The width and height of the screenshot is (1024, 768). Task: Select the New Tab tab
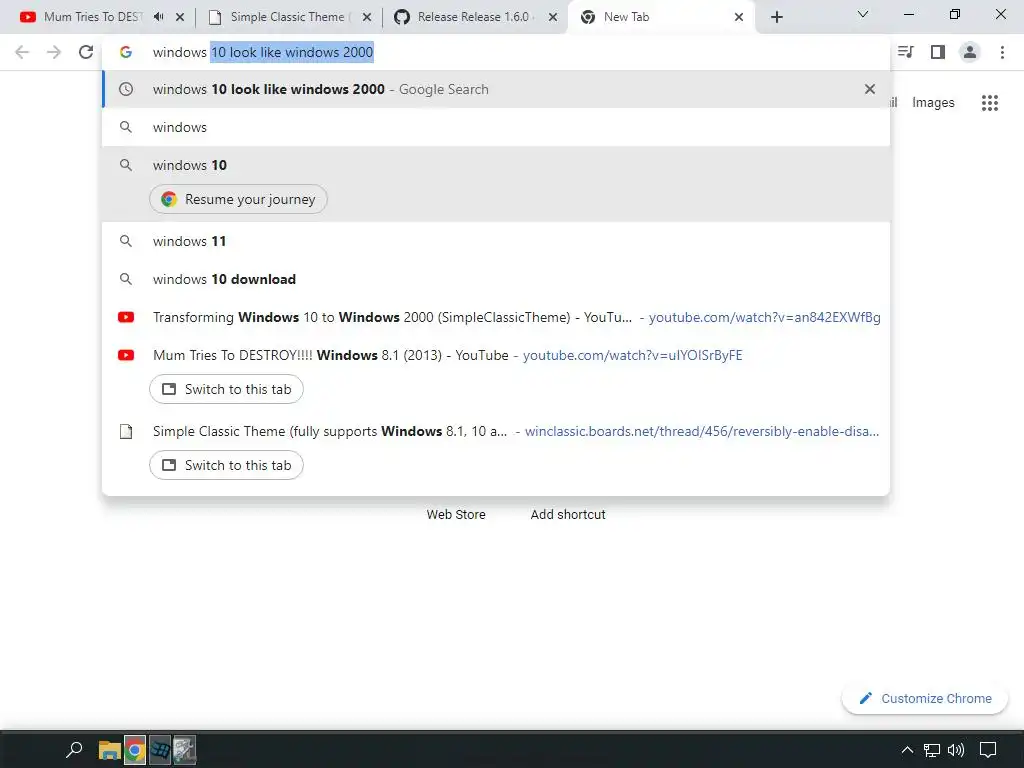pyautogui.click(x=661, y=17)
